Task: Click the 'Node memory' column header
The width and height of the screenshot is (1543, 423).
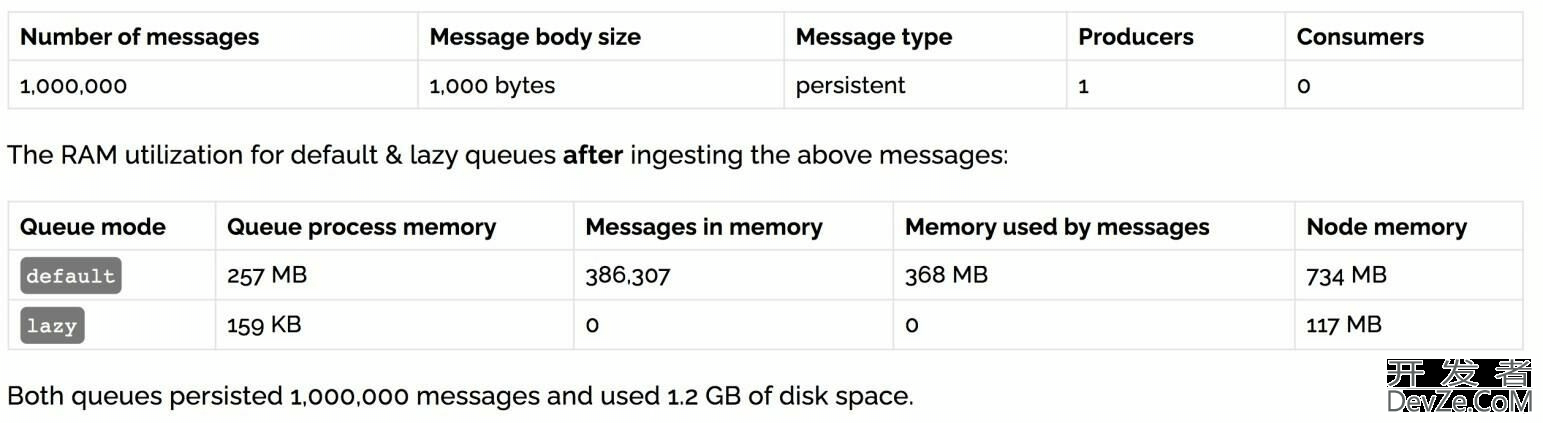Action: 1387,227
